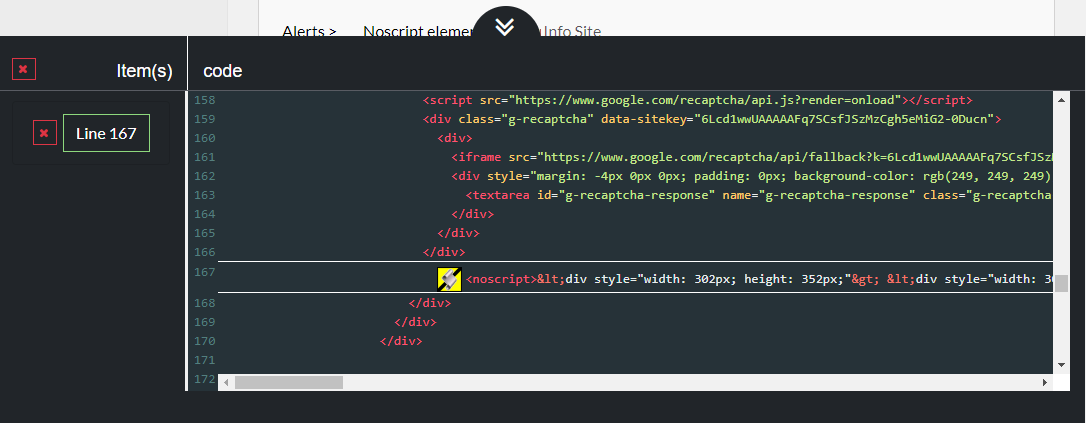This screenshot has width=1086, height=423.
Task: Click the iframe tag on line 161
Action: 752,156
